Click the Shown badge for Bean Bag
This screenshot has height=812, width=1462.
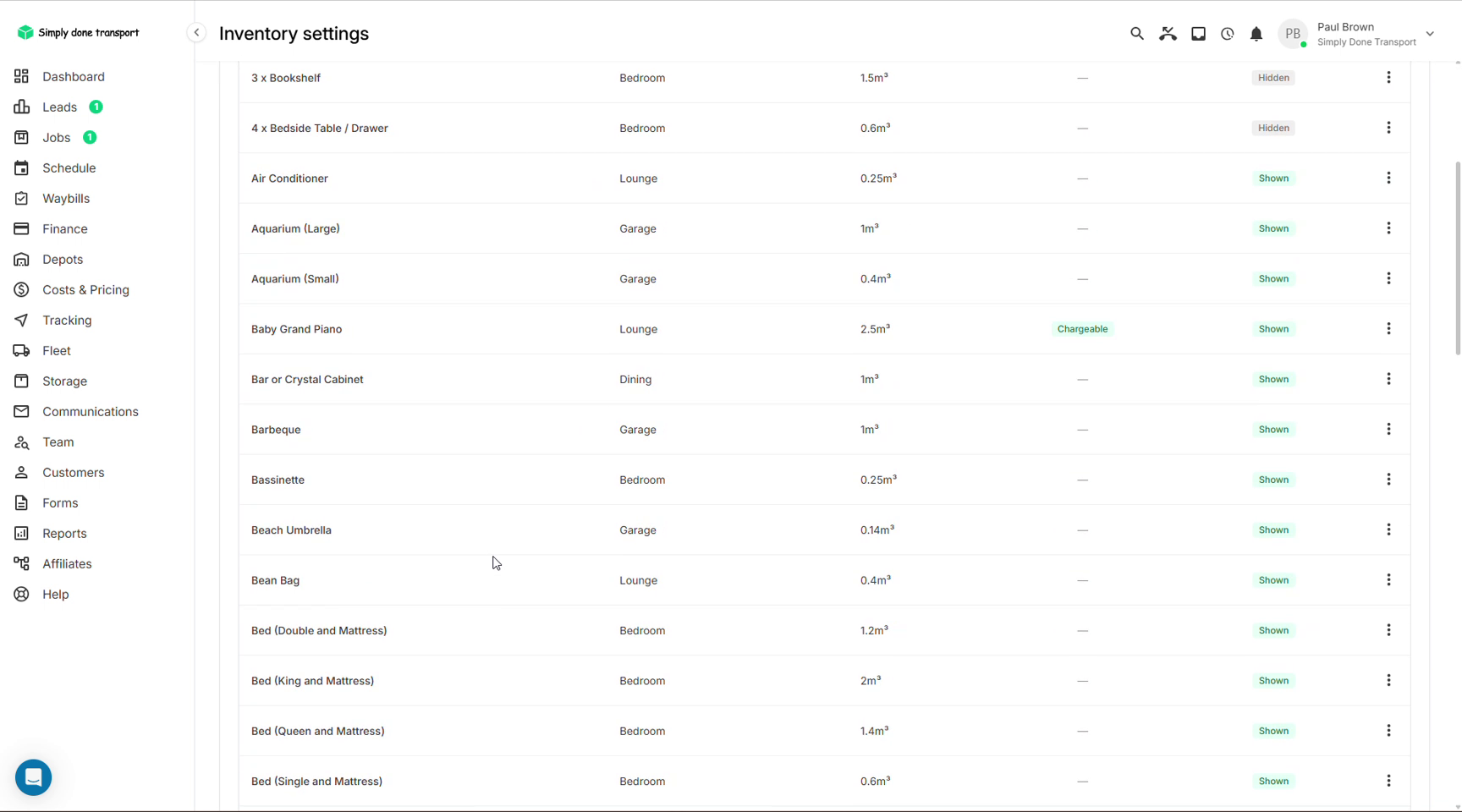[x=1273, y=580]
